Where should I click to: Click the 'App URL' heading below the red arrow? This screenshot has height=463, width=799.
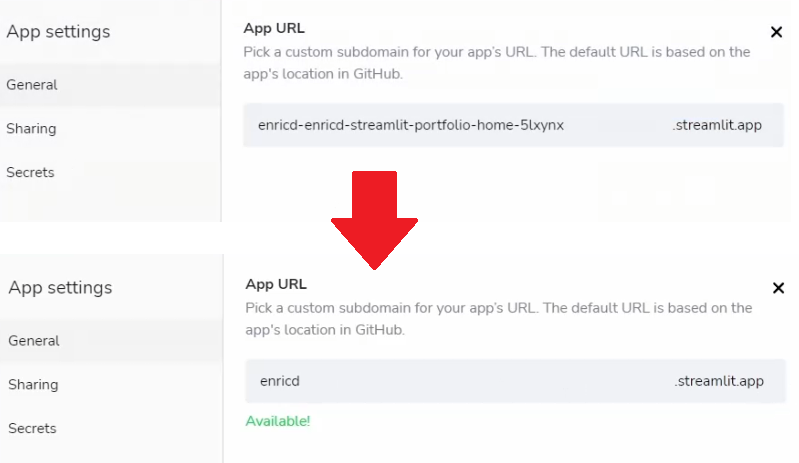tap(276, 284)
